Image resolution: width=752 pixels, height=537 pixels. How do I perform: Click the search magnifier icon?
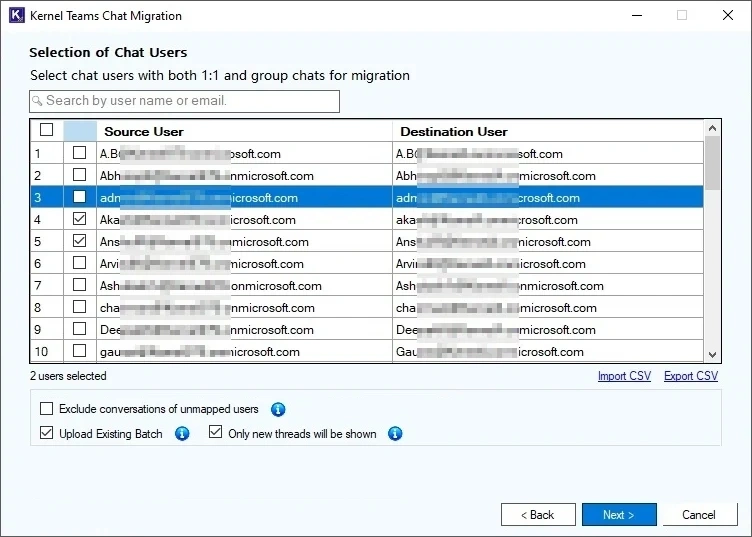coord(37,101)
